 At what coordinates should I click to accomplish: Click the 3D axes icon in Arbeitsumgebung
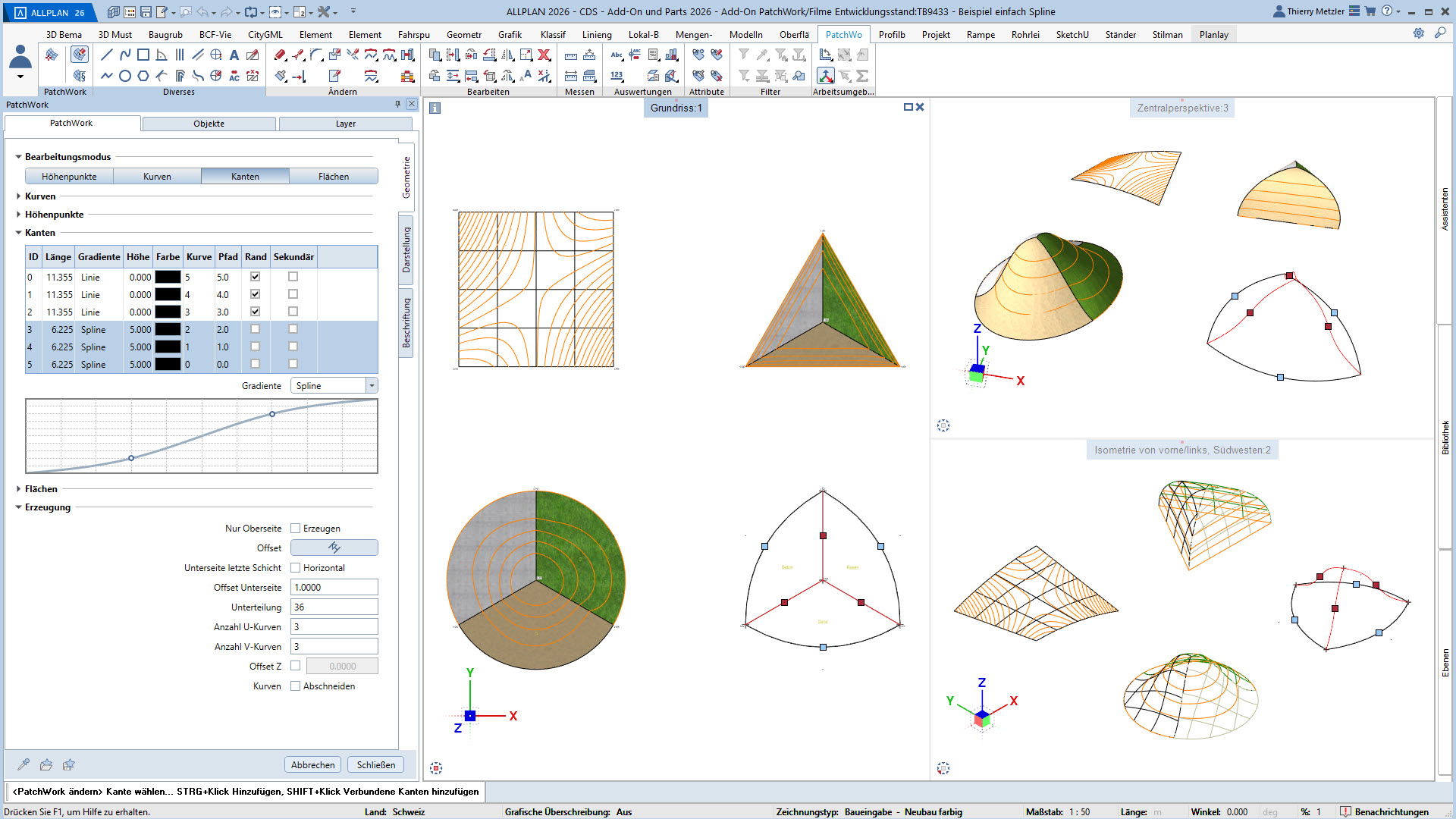825,76
